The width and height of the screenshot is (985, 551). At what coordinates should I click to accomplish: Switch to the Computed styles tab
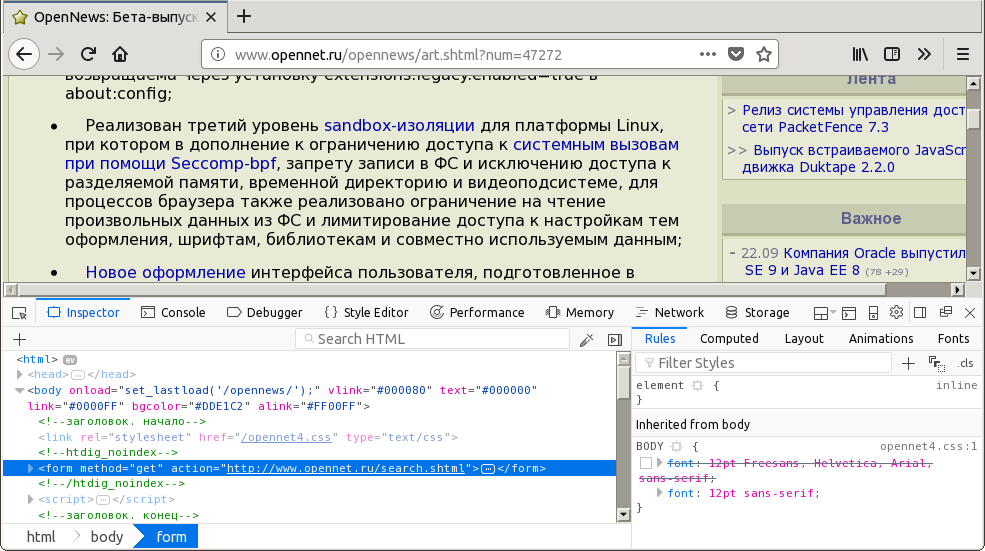point(729,339)
